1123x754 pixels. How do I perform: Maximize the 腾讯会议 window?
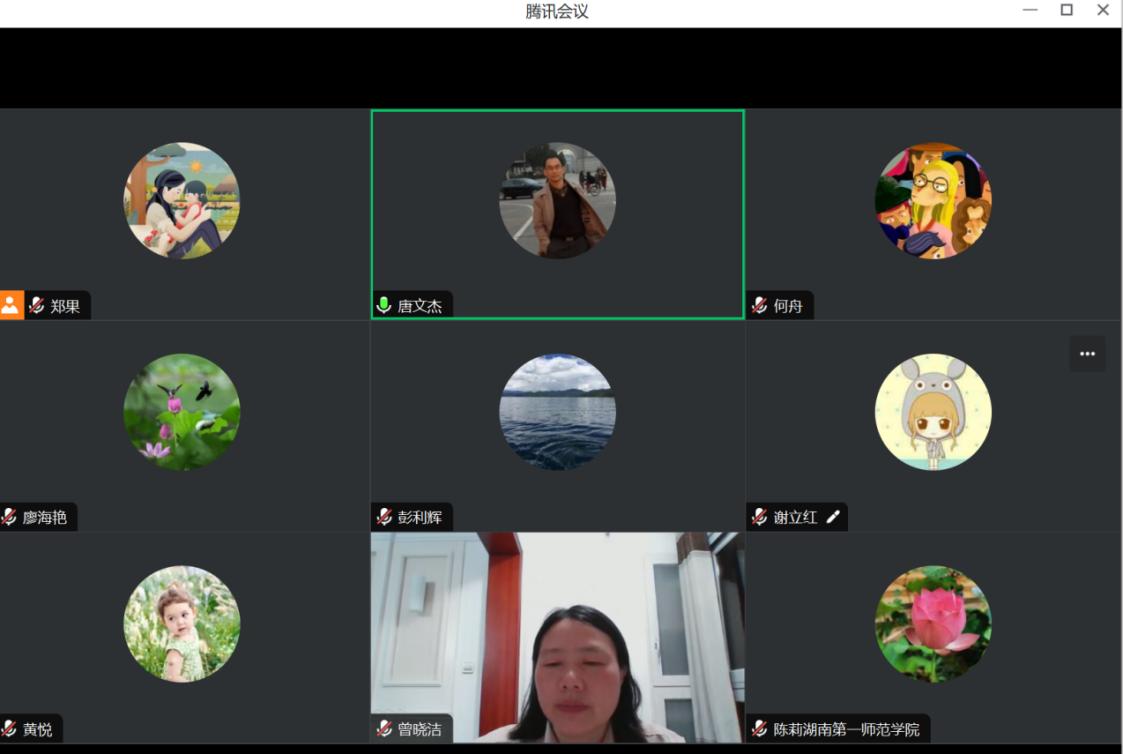tap(1067, 10)
